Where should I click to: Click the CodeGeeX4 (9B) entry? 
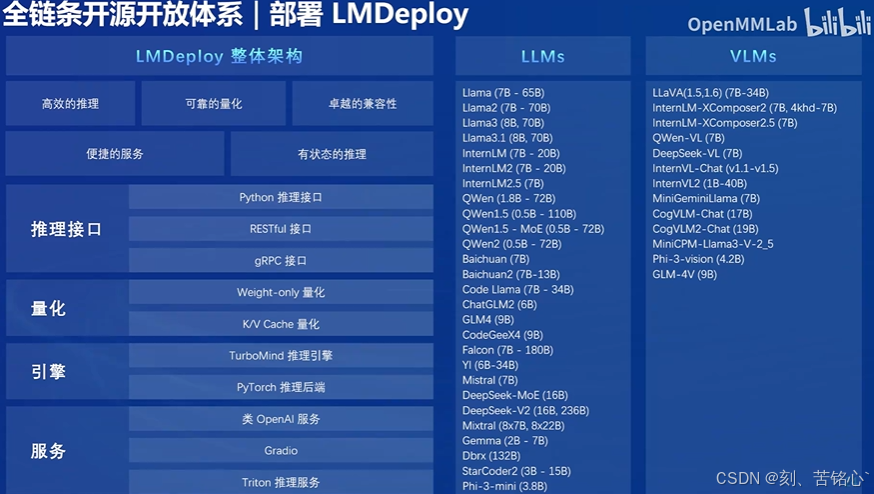503,335
